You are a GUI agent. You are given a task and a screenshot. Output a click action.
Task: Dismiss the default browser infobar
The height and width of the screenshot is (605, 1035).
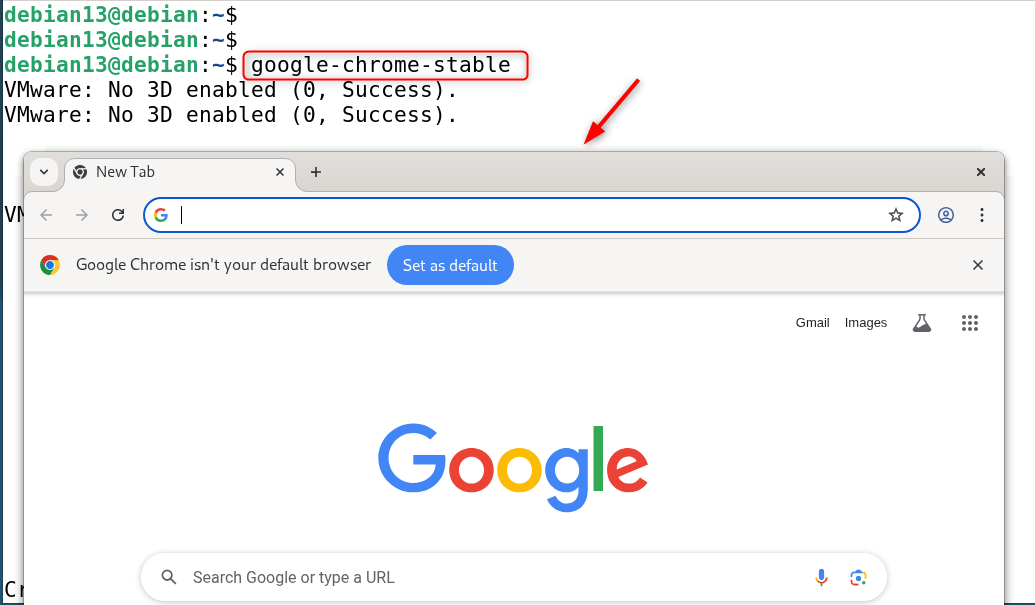tap(978, 265)
